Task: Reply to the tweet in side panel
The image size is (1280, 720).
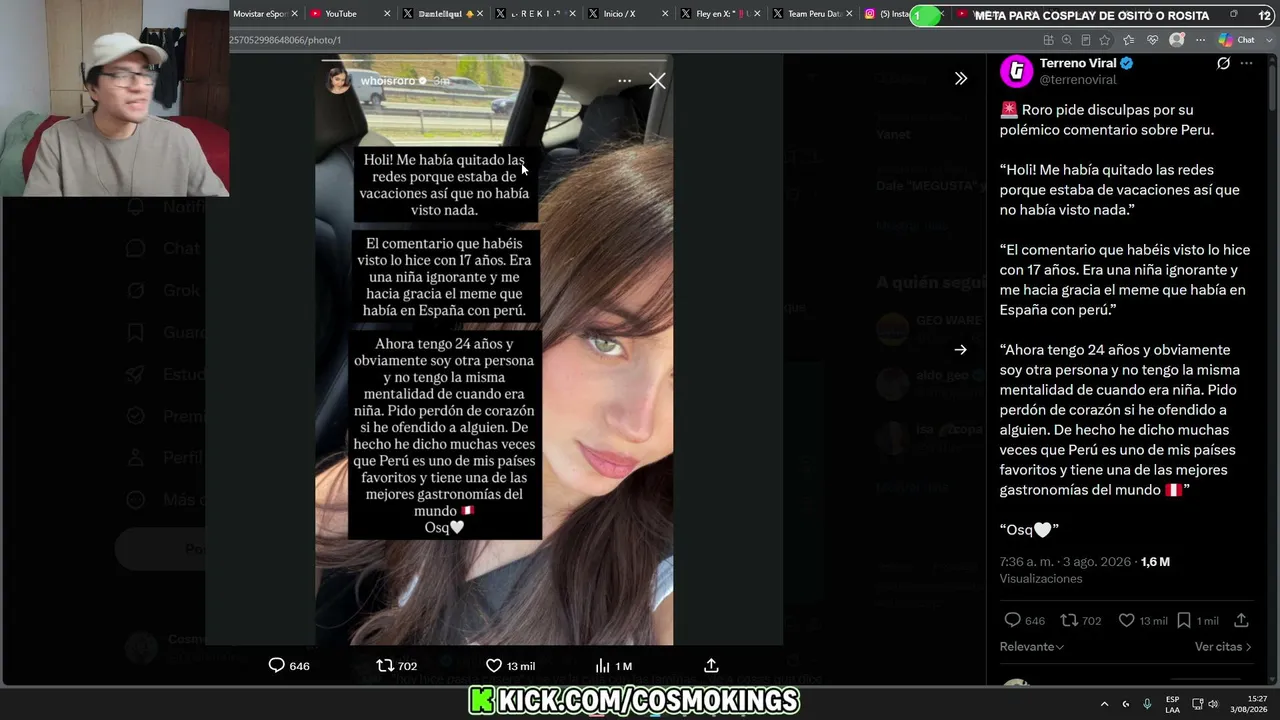Action: point(1012,620)
